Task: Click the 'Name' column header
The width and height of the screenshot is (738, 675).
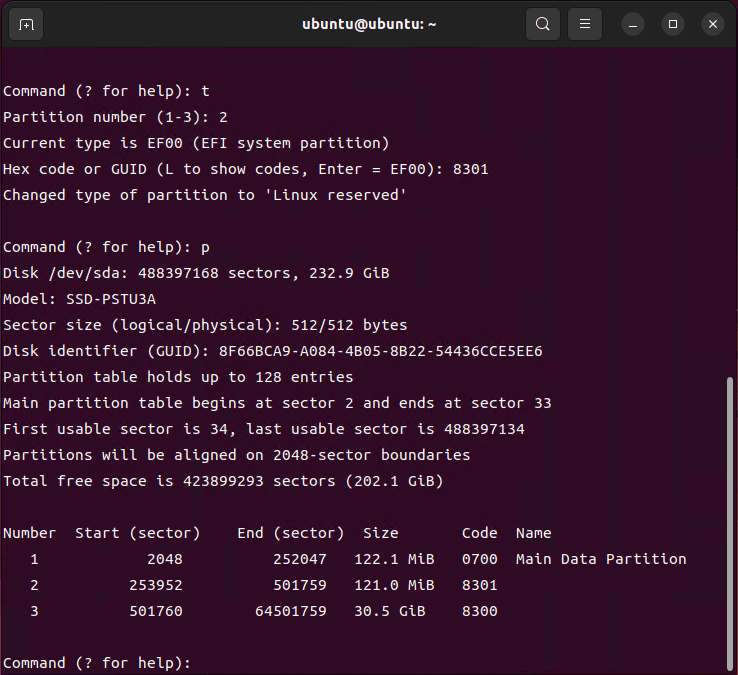Action: (x=533, y=533)
